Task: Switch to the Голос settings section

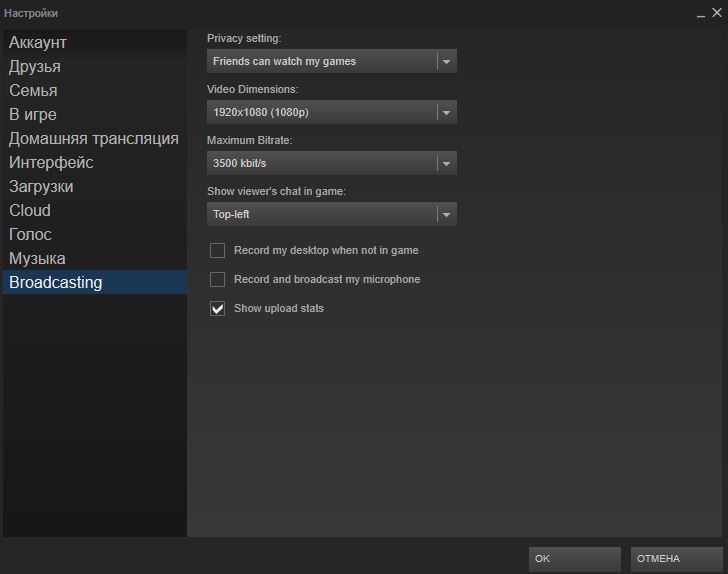Action: point(30,235)
